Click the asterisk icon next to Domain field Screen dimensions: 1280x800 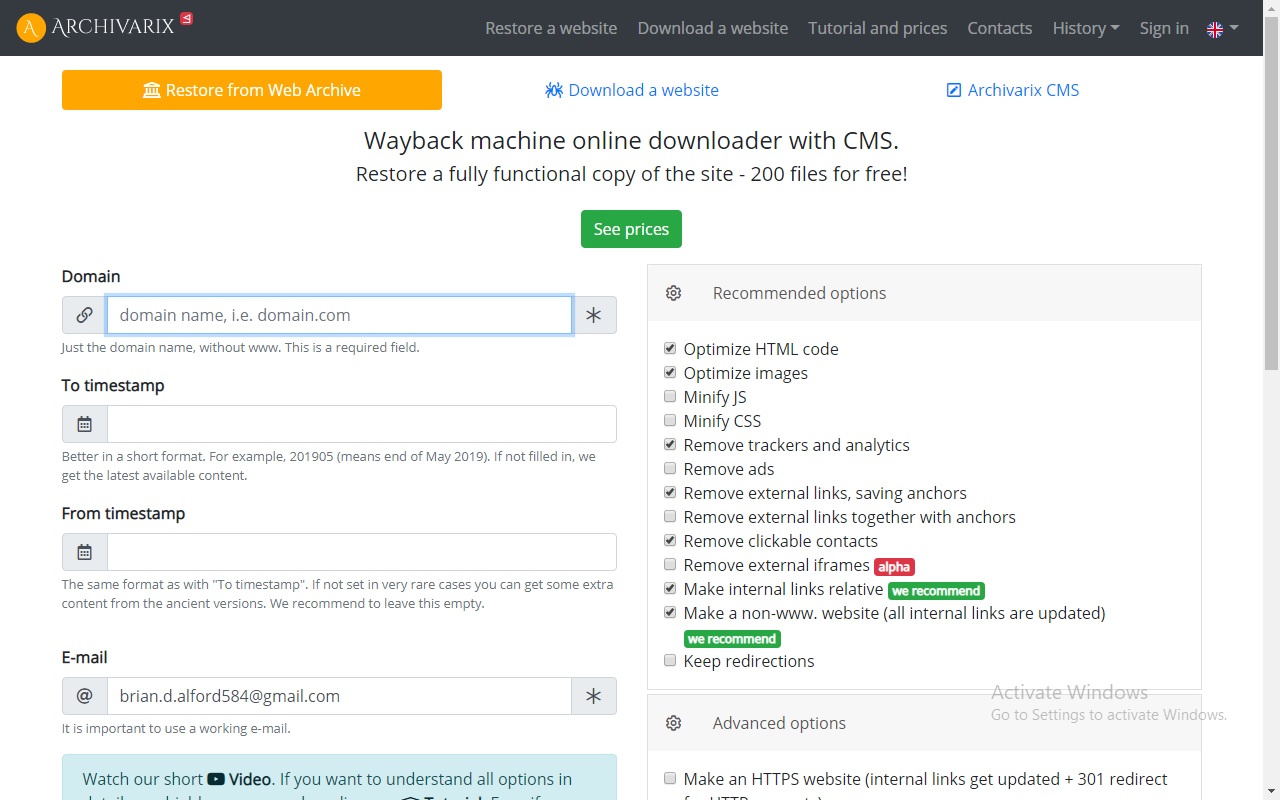[594, 315]
